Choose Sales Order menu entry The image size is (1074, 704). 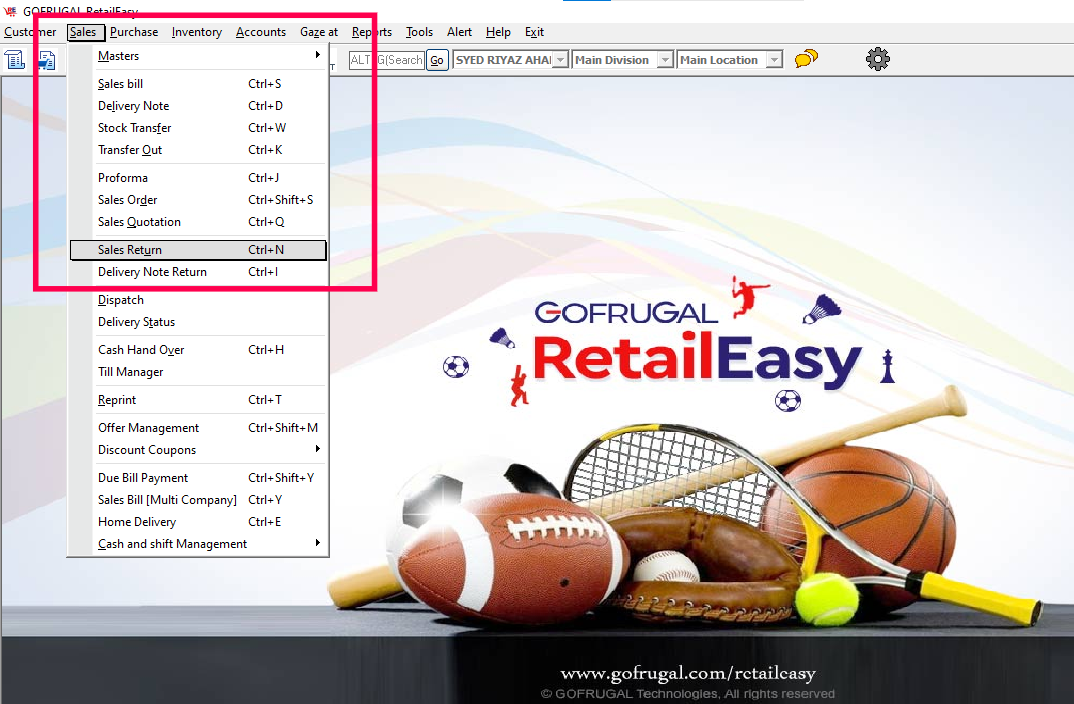coord(198,200)
